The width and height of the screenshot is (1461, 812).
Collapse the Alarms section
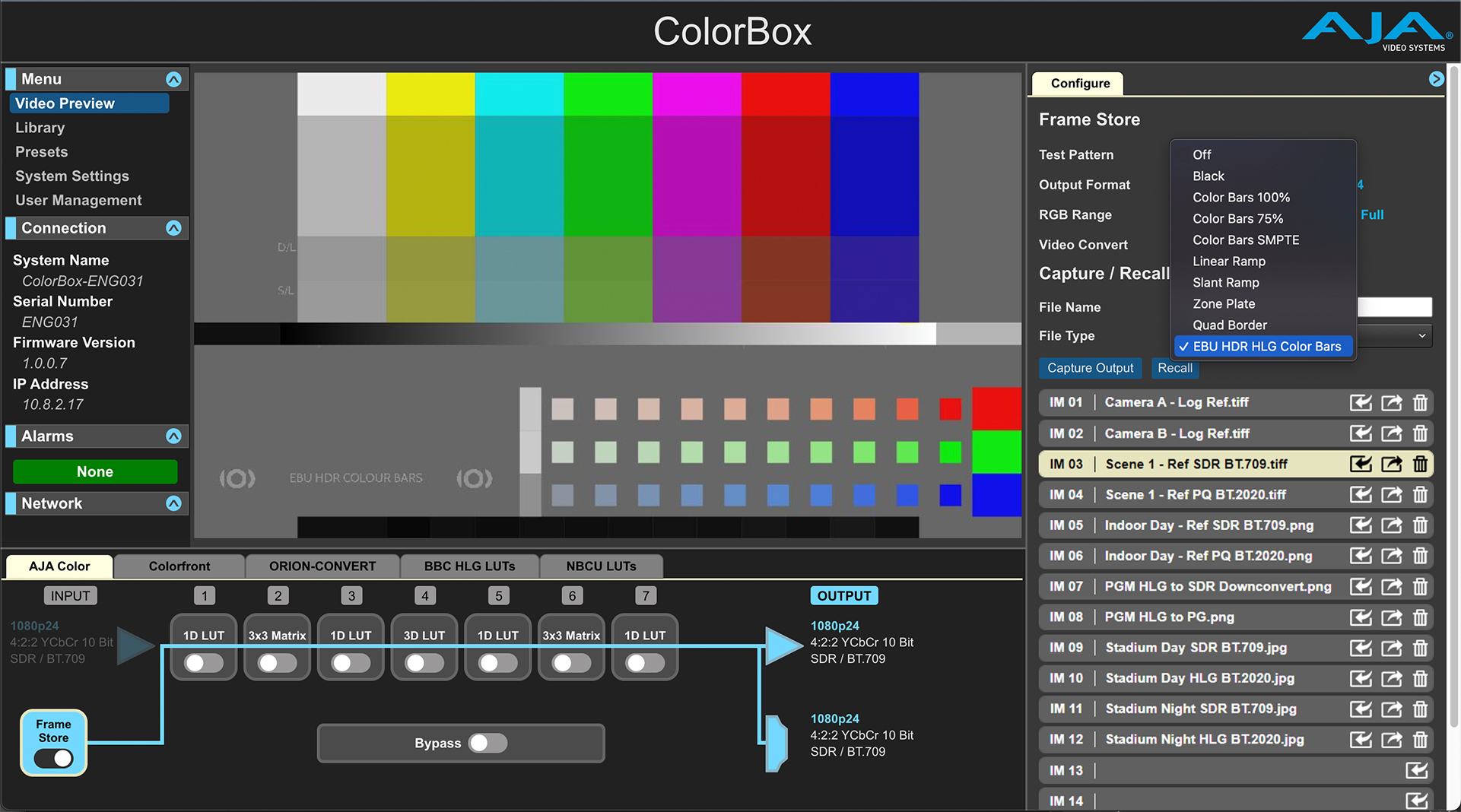pyautogui.click(x=173, y=436)
